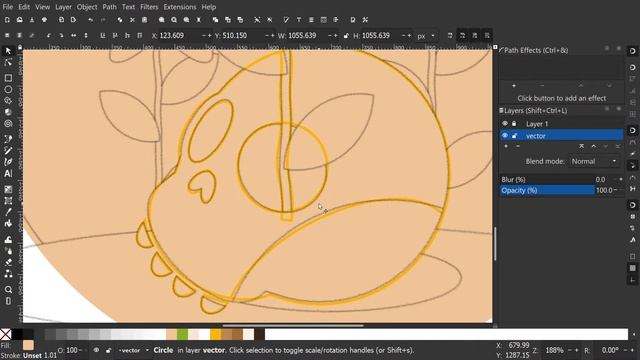Select the Spray tool
Viewport: 640px width, 360px height.
(8, 251)
